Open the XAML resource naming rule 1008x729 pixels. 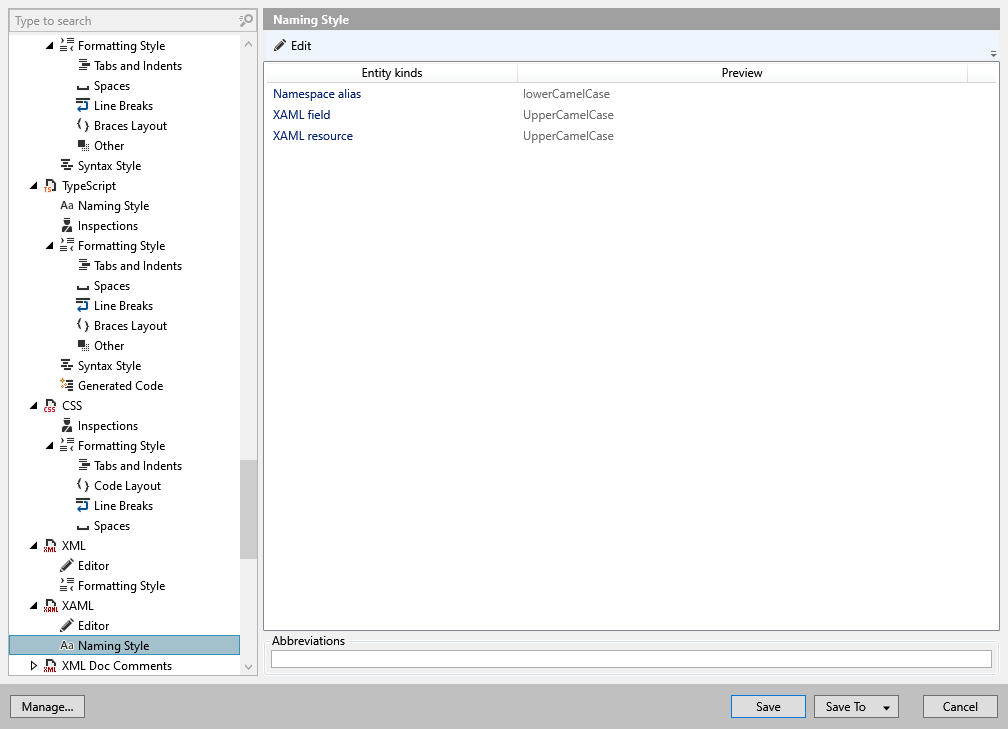coord(315,135)
